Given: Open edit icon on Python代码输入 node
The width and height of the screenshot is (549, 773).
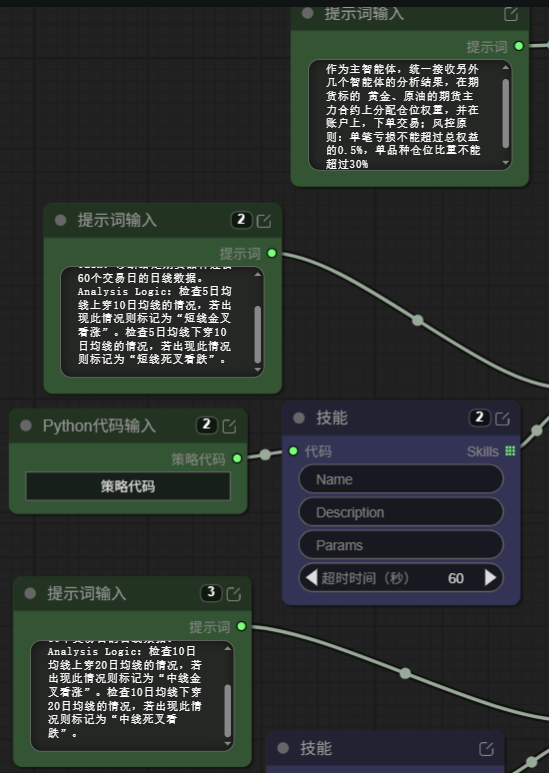Looking at the screenshot, I should point(229,426).
